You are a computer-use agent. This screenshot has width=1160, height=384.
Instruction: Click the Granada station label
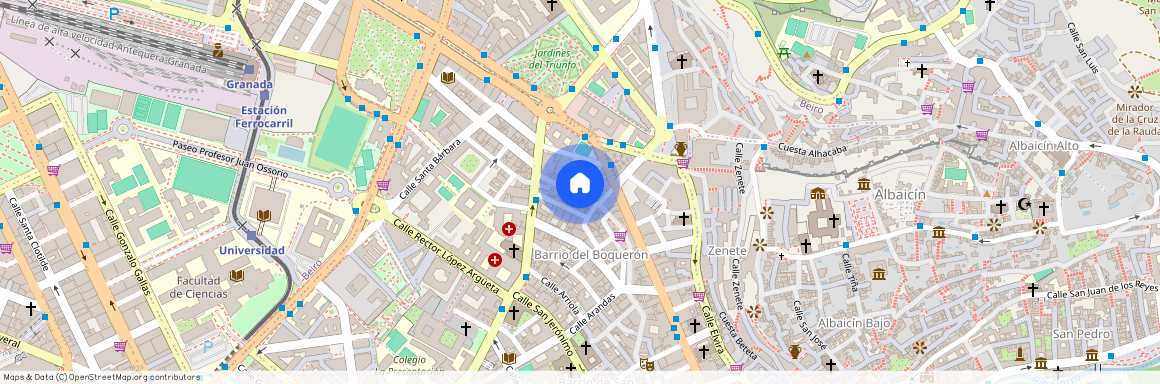249,84
